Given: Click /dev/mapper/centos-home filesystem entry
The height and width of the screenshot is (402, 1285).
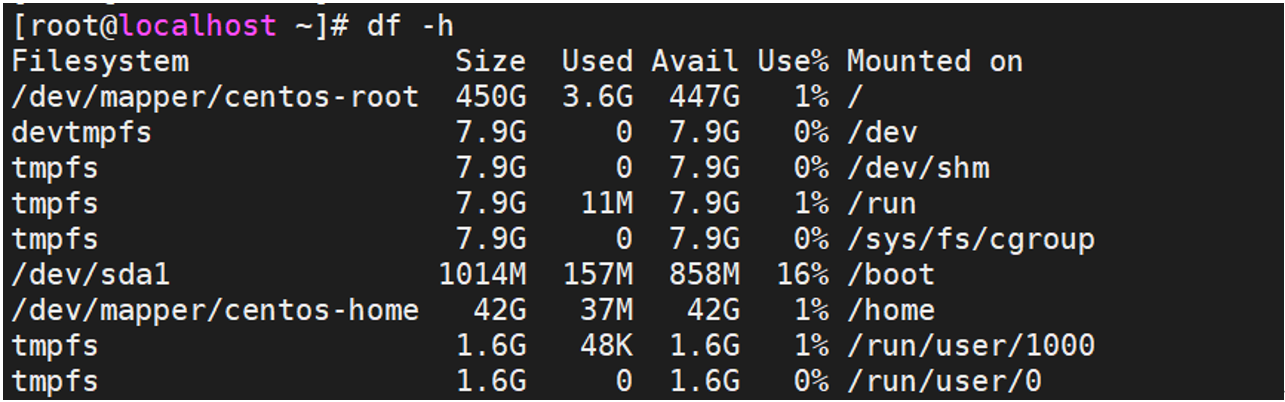Looking at the screenshot, I should click(215, 311).
